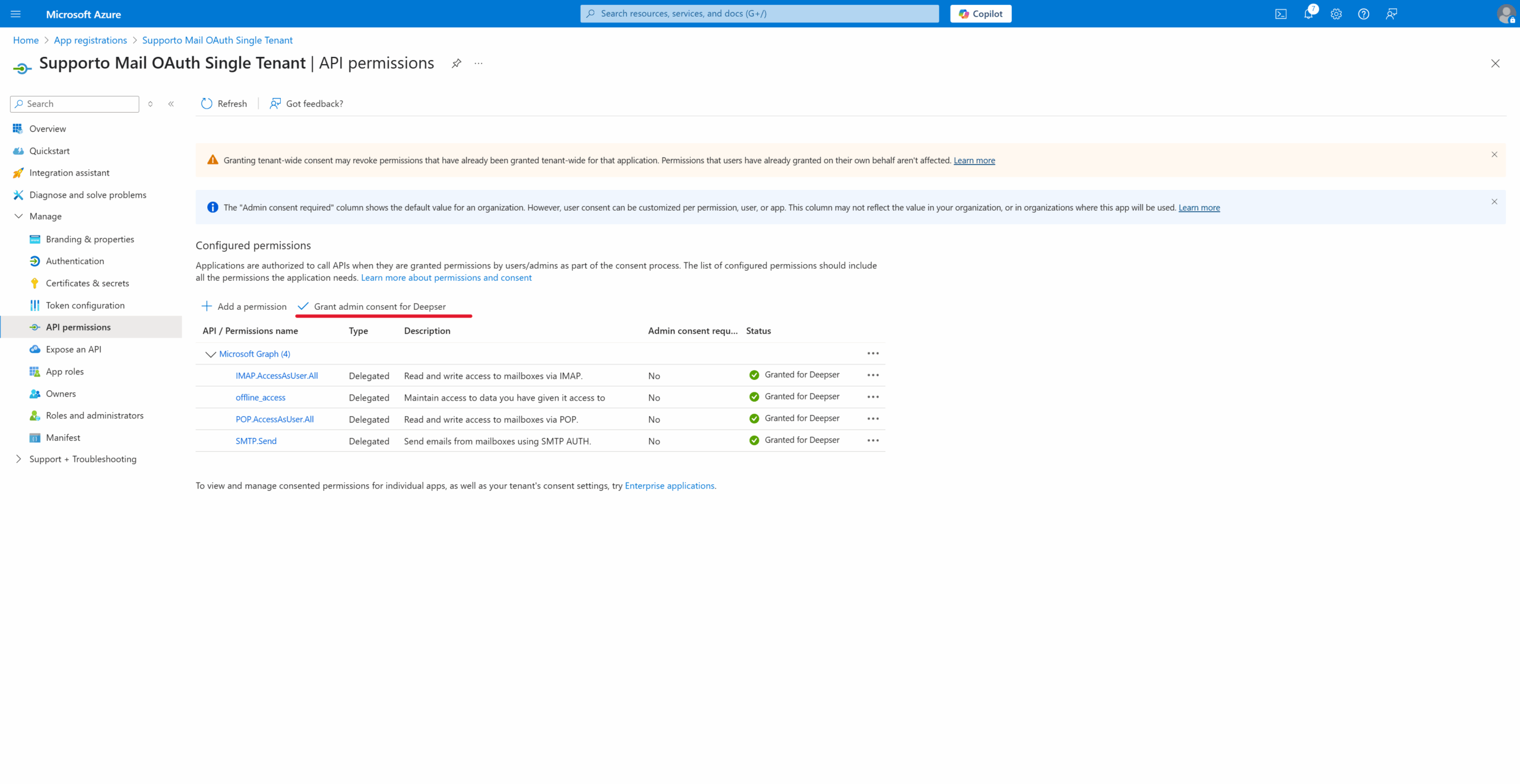Open the notifications bell
The height and width of the screenshot is (784, 1520).
click(1309, 14)
